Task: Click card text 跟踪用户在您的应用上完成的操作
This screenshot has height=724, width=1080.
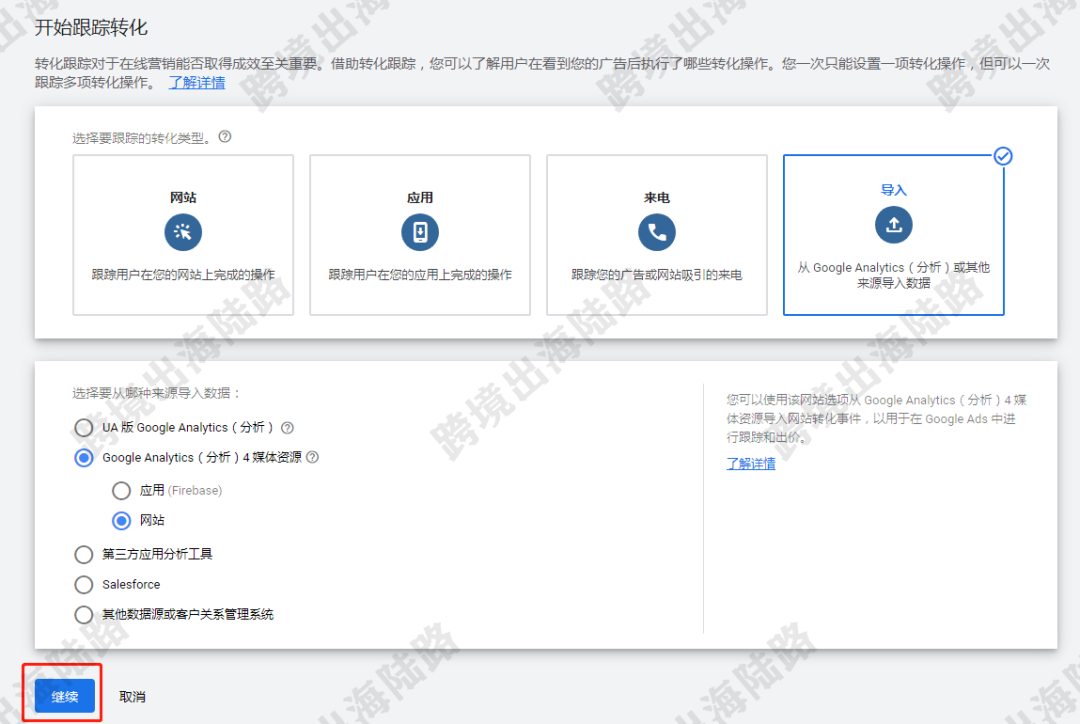Action: point(420,275)
